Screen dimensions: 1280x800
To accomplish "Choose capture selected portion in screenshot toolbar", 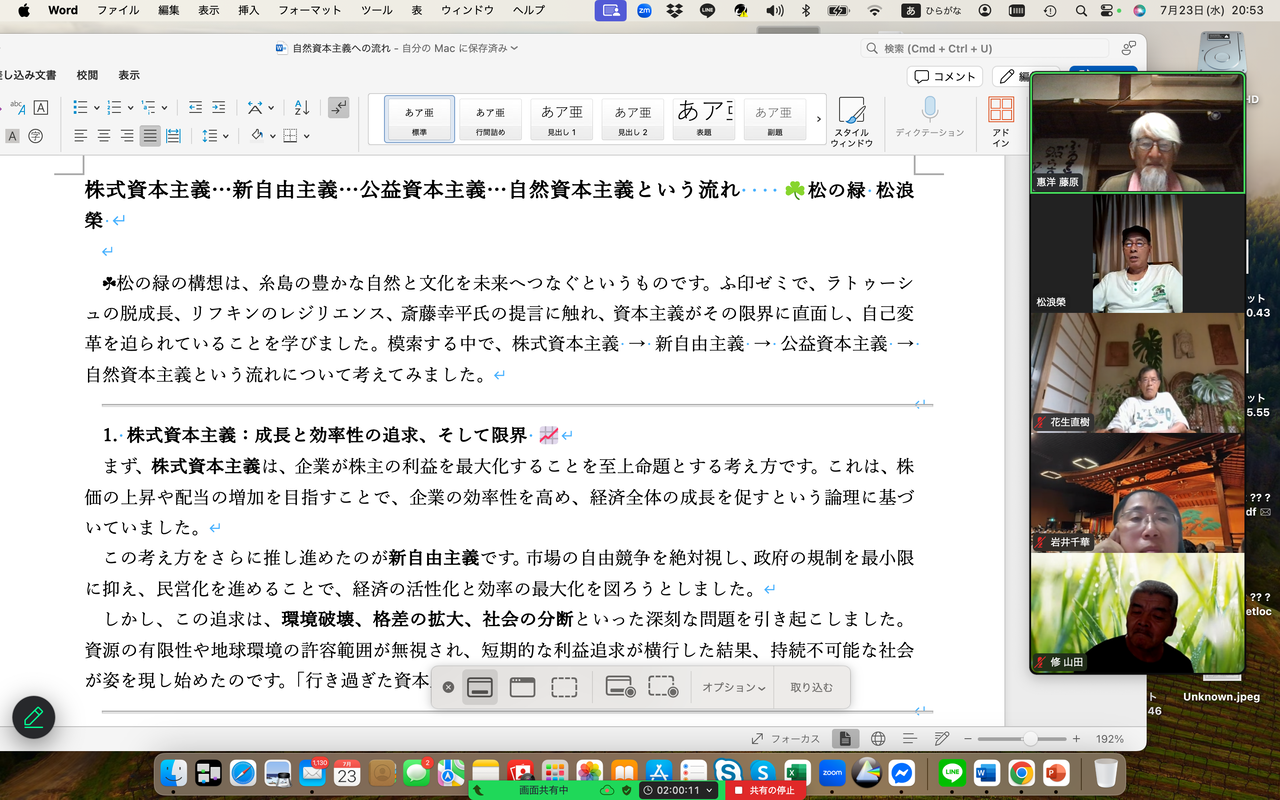I will tap(565, 687).
